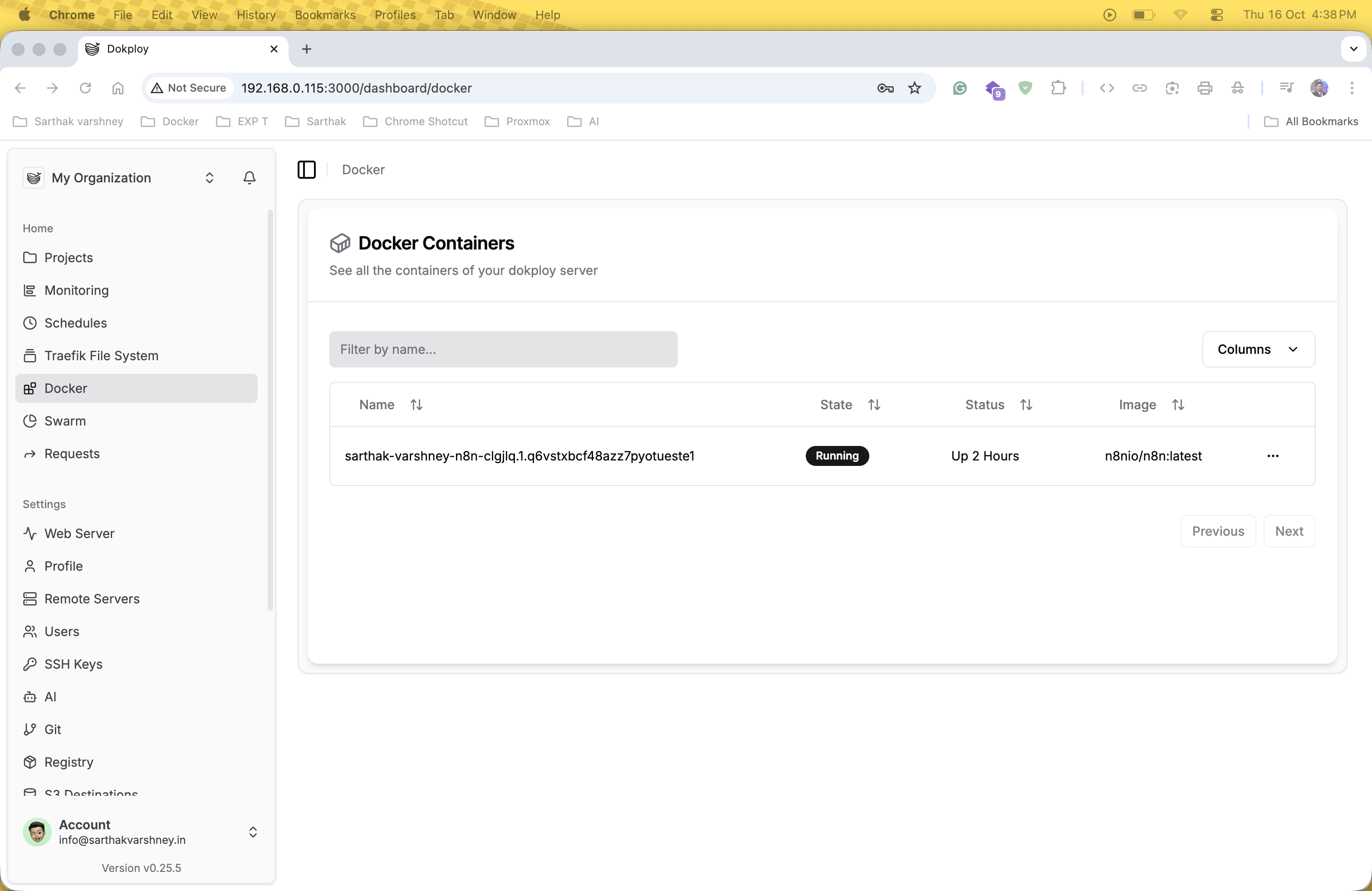Screen dimensions: 1372x891
Task: Open n8n container actions ellipsis menu
Action: point(1272,456)
